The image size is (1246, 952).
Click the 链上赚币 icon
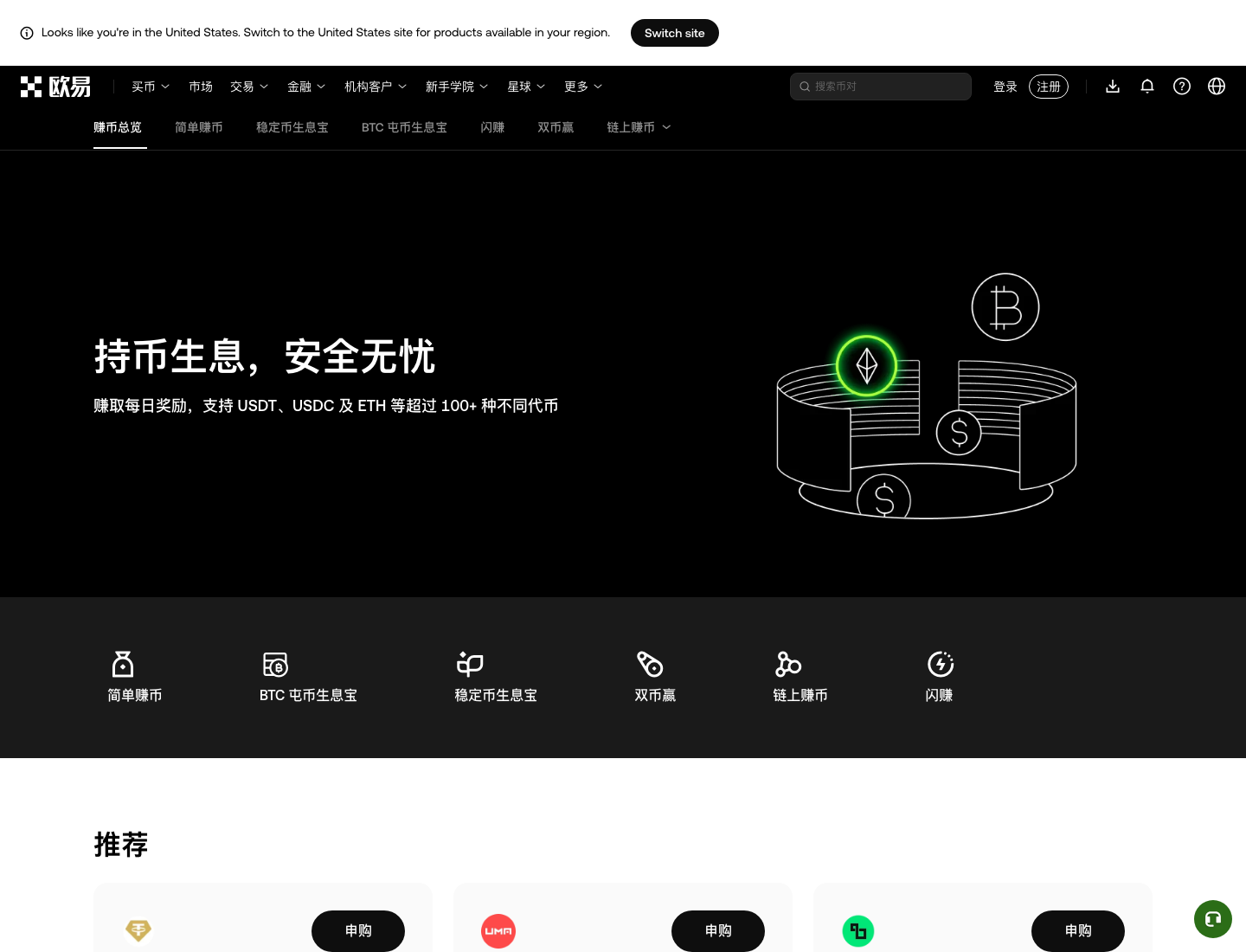click(x=788, y=664)
